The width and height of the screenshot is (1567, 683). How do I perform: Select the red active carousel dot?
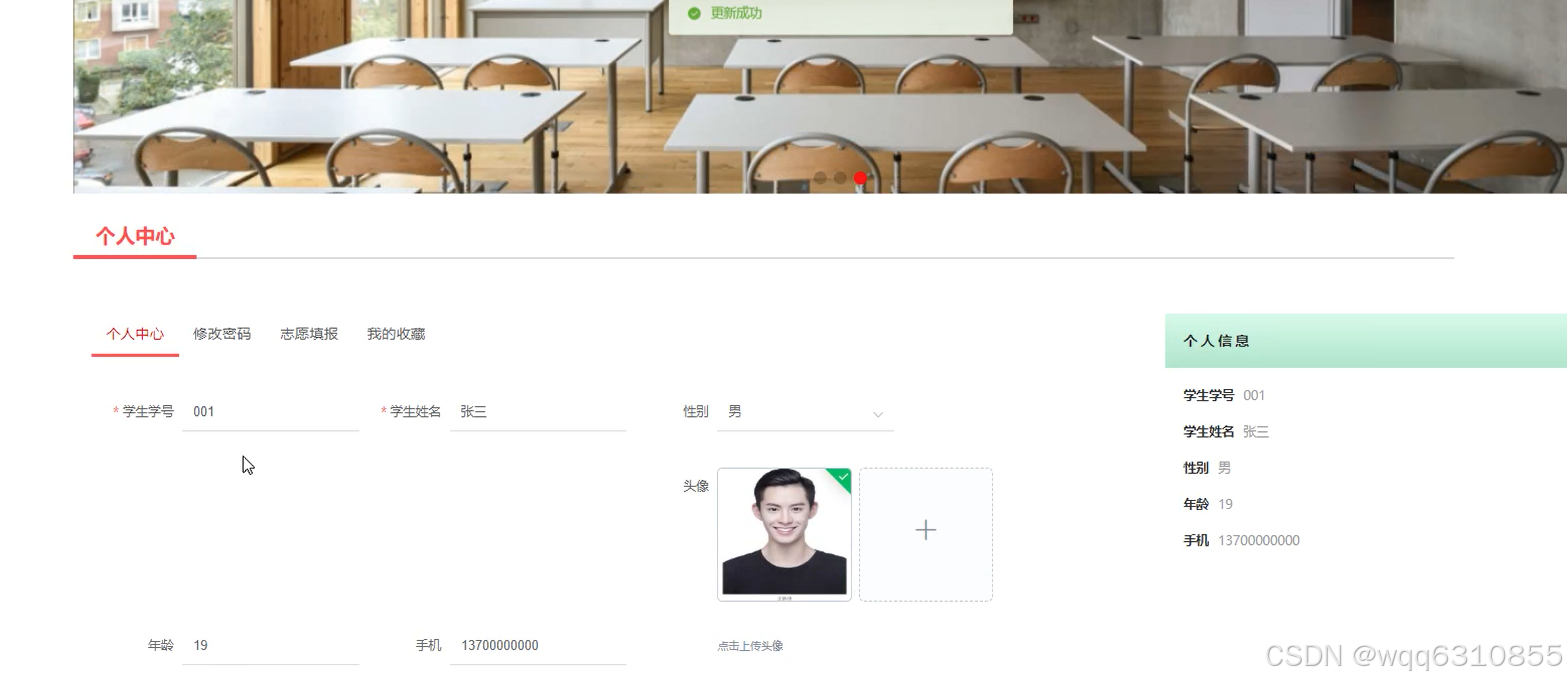click(860, 178)
